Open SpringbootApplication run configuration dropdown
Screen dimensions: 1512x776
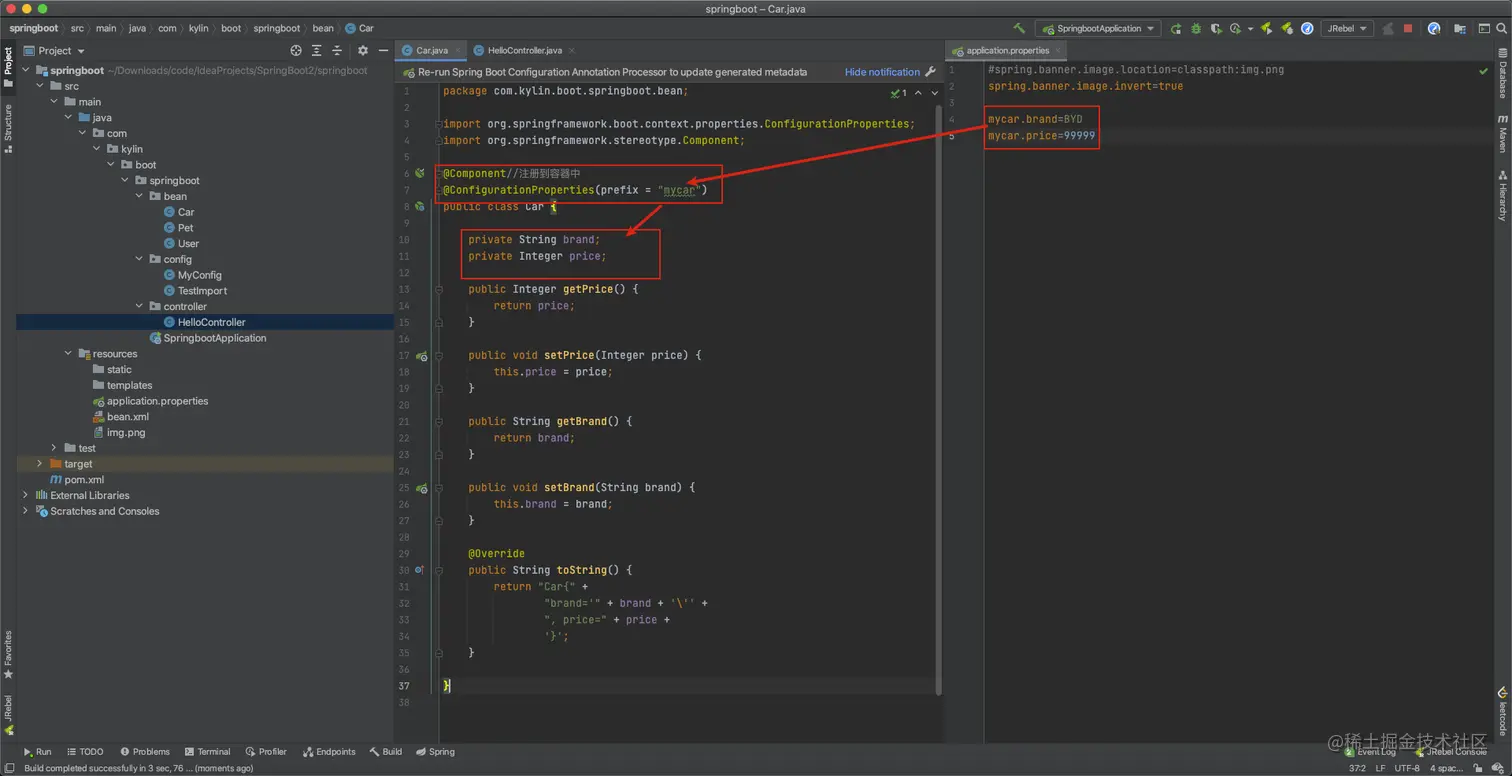click(1098, 29)
